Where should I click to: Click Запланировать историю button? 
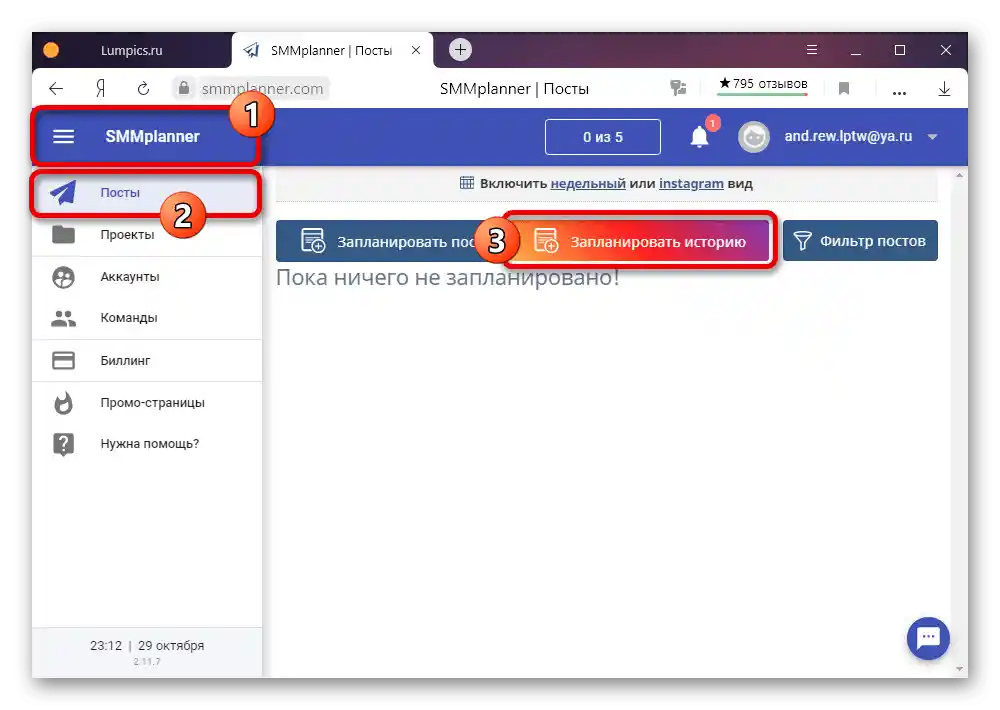coord(639,241)
